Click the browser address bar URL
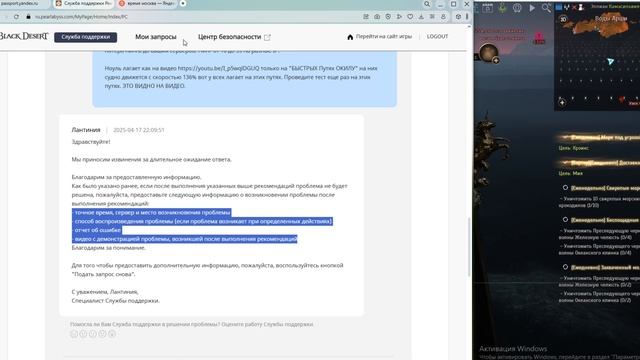 tap(81, 17)
